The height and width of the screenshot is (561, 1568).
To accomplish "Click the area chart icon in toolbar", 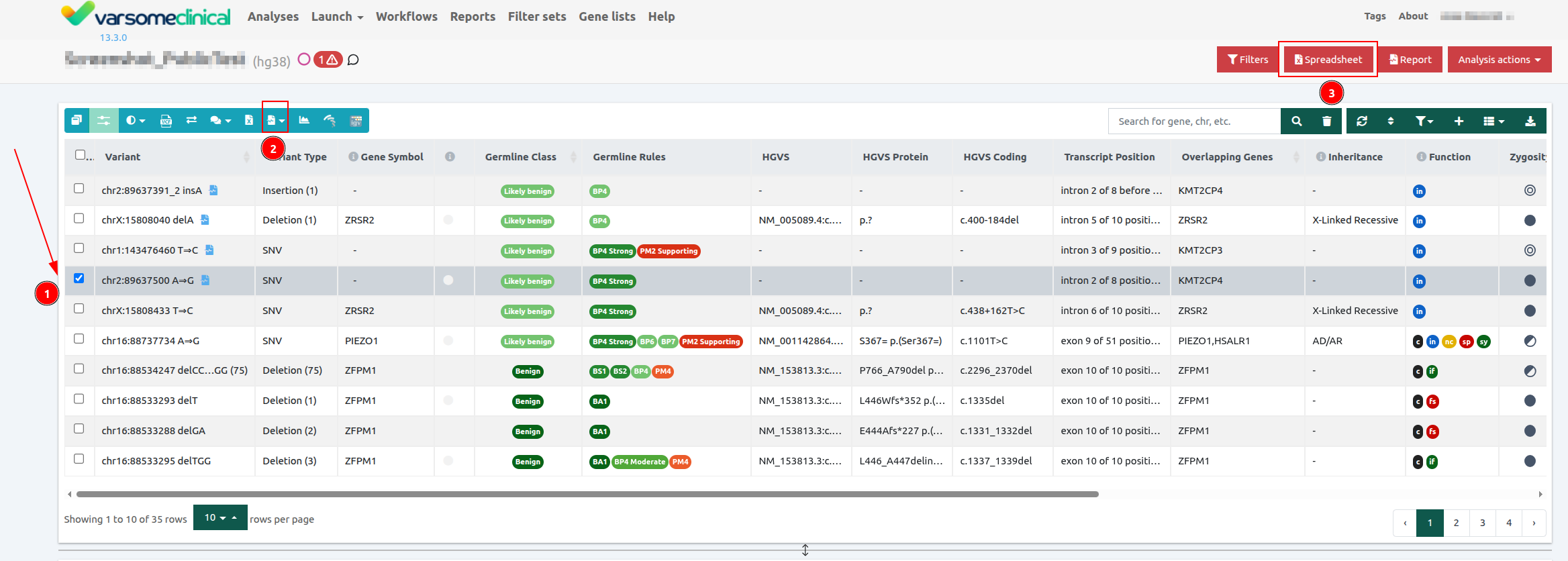I will coord(304,120).
